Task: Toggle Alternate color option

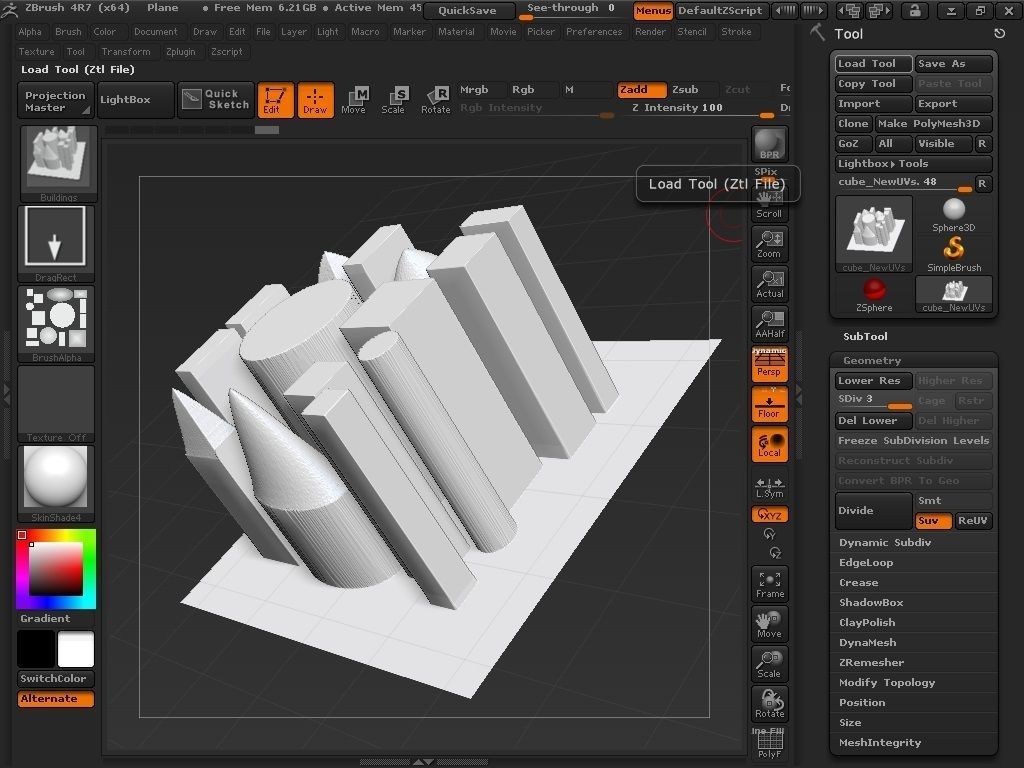Action: point(56,699)
